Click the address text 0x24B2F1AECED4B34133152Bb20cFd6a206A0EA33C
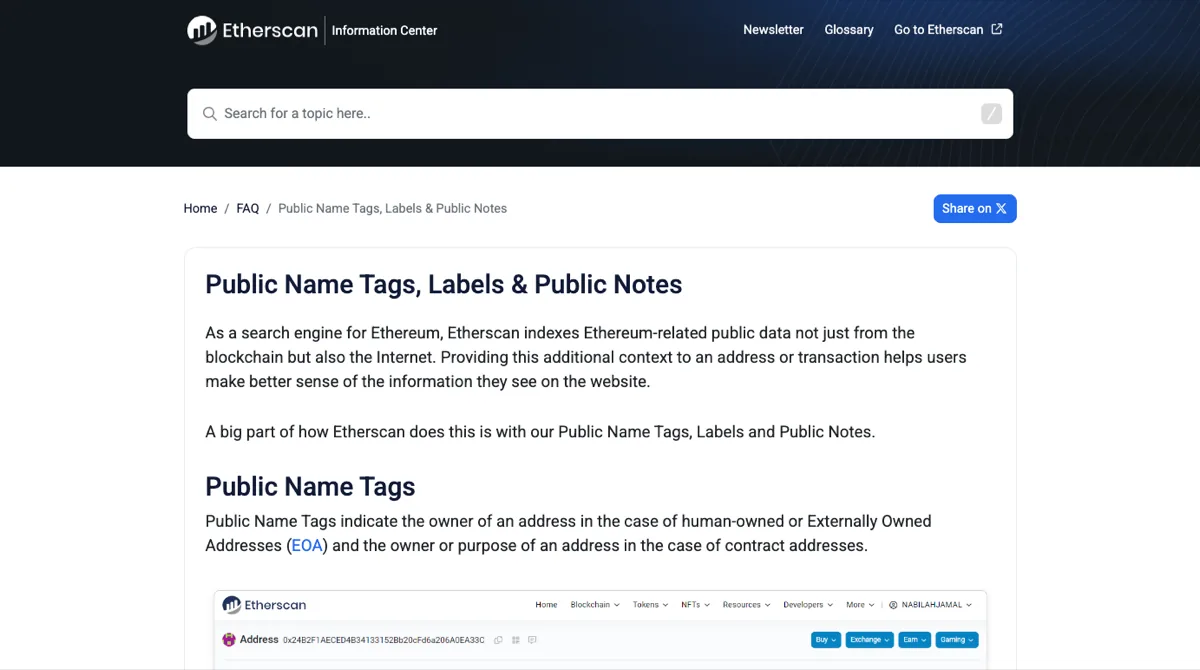Screen dimensions: 1200x670 tap(383, 640)
